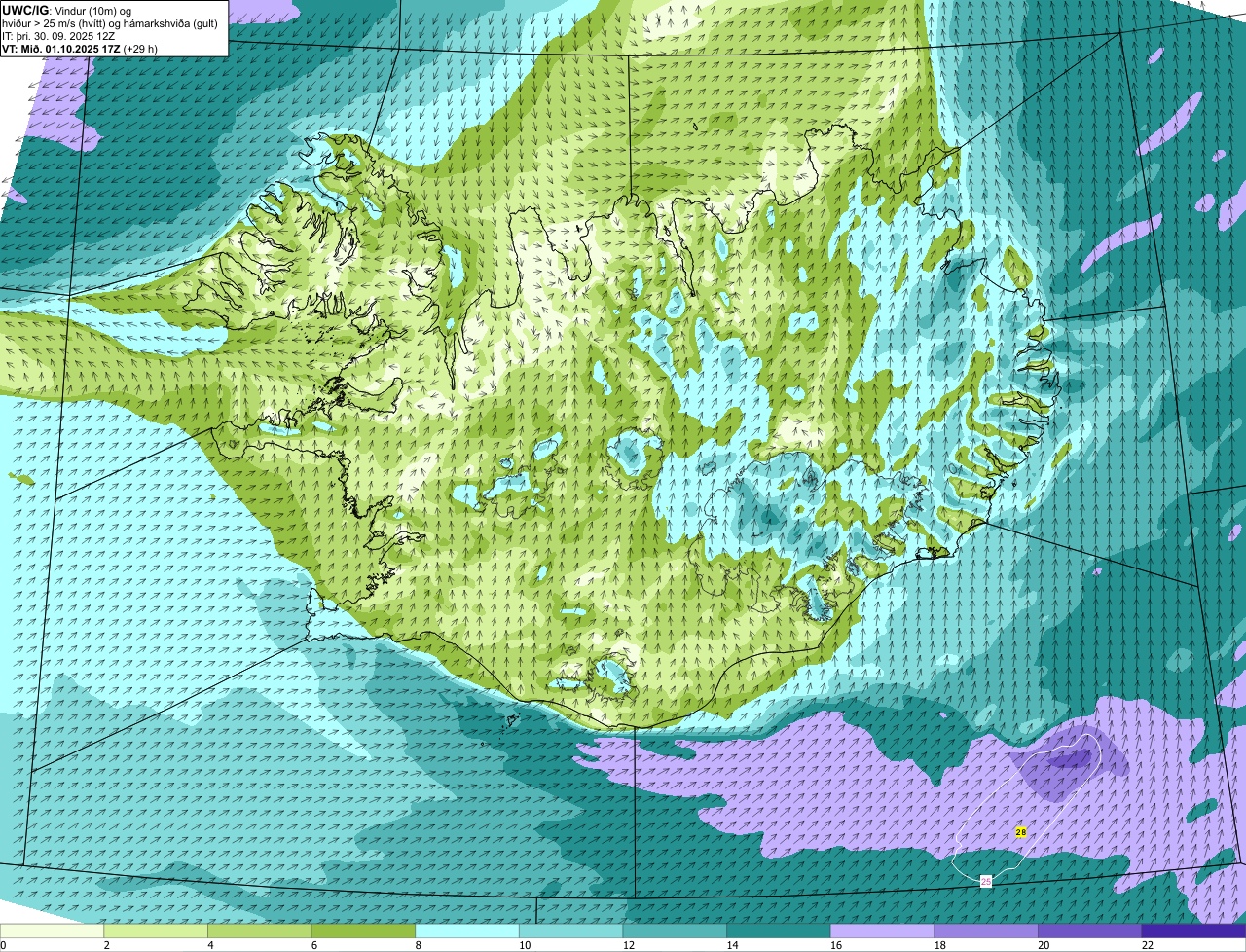Click the "4" tick on the color scale
Image resolution: width=1246 pixels, height=952 pixels.
tap(209, 945)
